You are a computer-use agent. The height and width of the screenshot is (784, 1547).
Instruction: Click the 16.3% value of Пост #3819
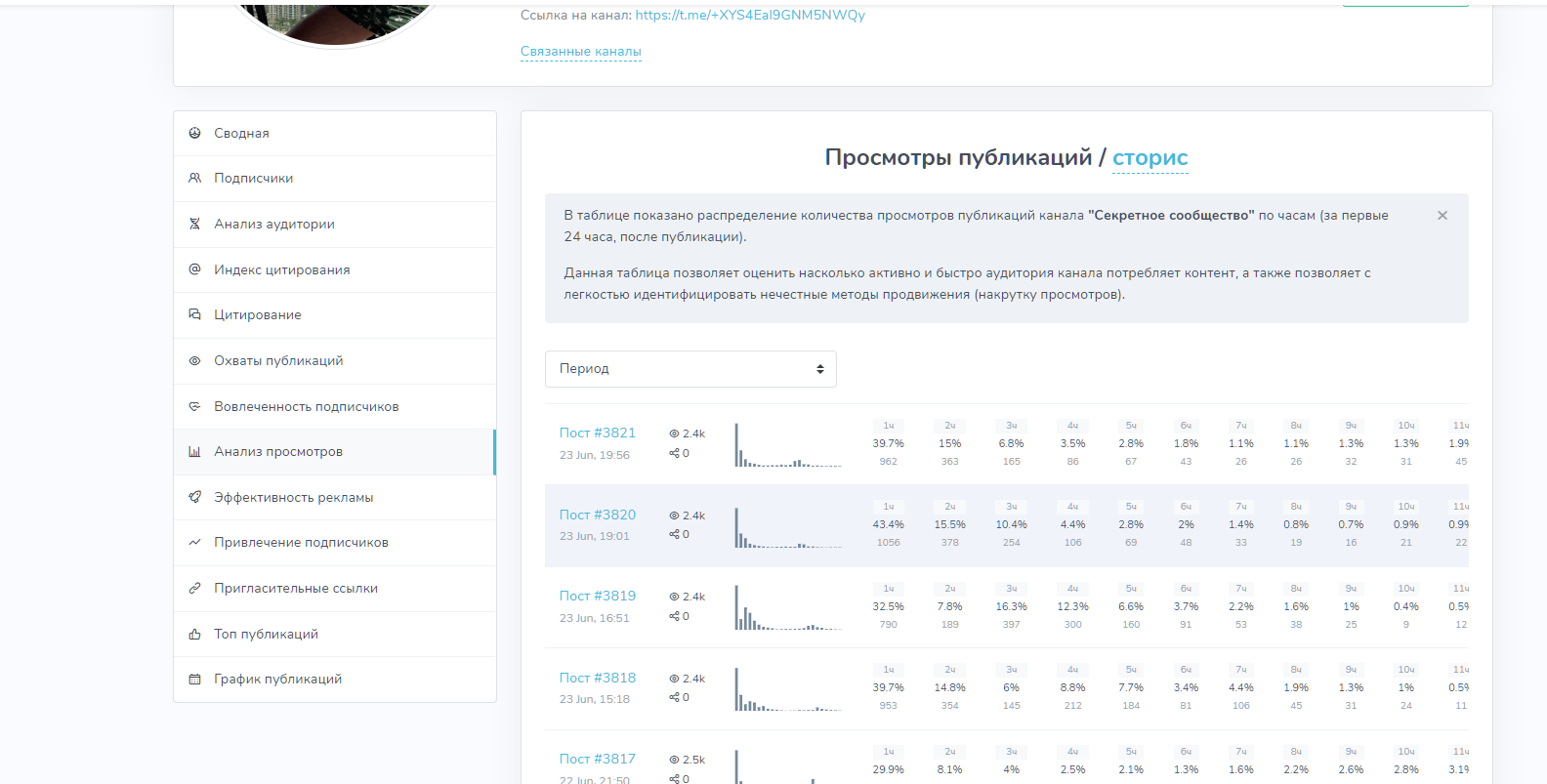(x=1012, y=606)
